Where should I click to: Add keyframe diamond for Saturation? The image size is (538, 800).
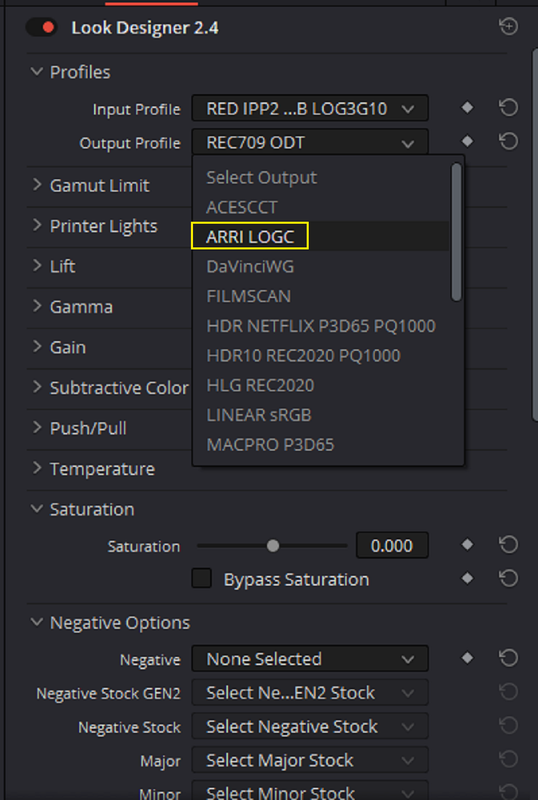(x=467, y=545)
